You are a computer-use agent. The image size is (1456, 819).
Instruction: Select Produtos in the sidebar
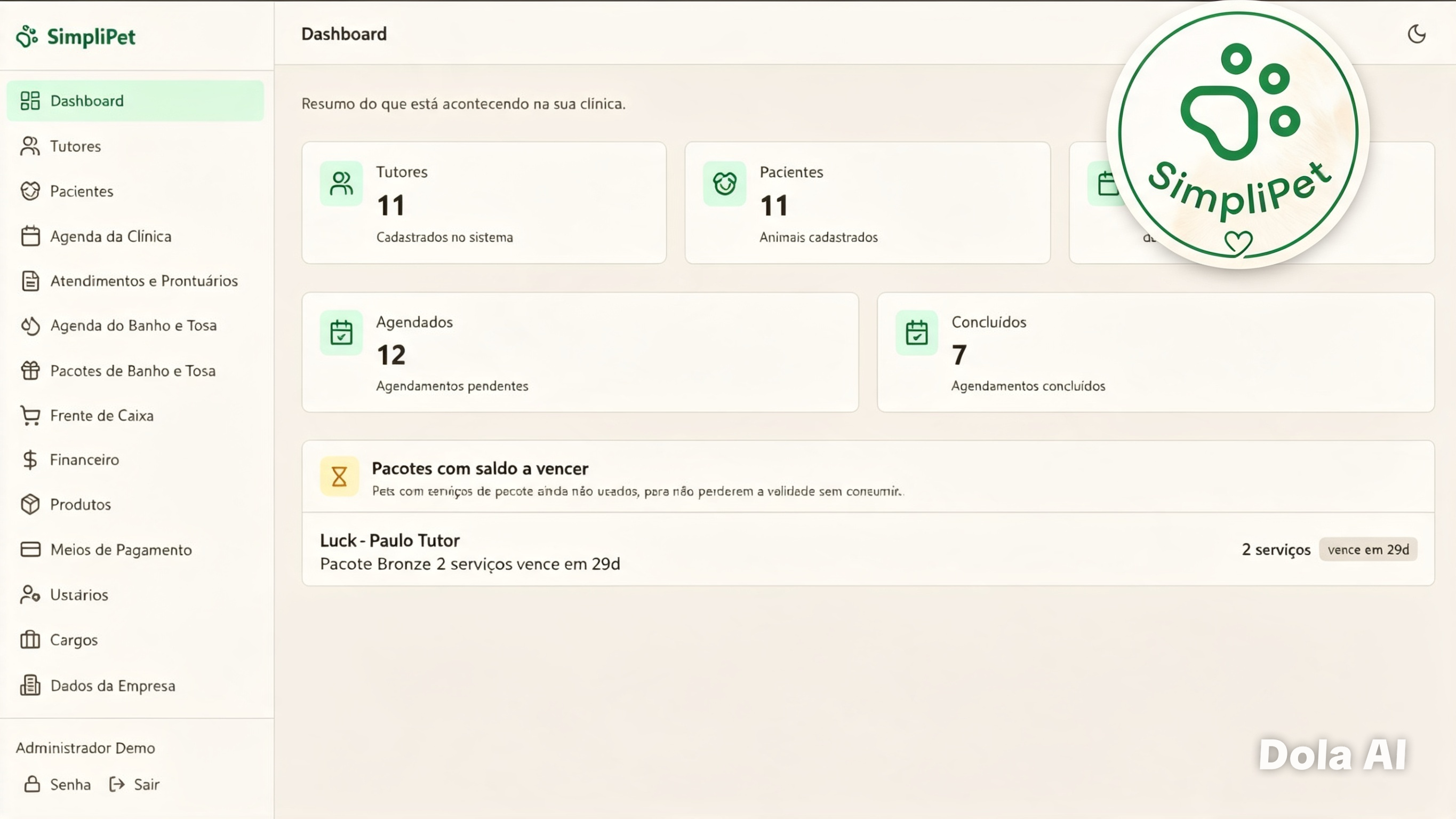click(135, 505)
